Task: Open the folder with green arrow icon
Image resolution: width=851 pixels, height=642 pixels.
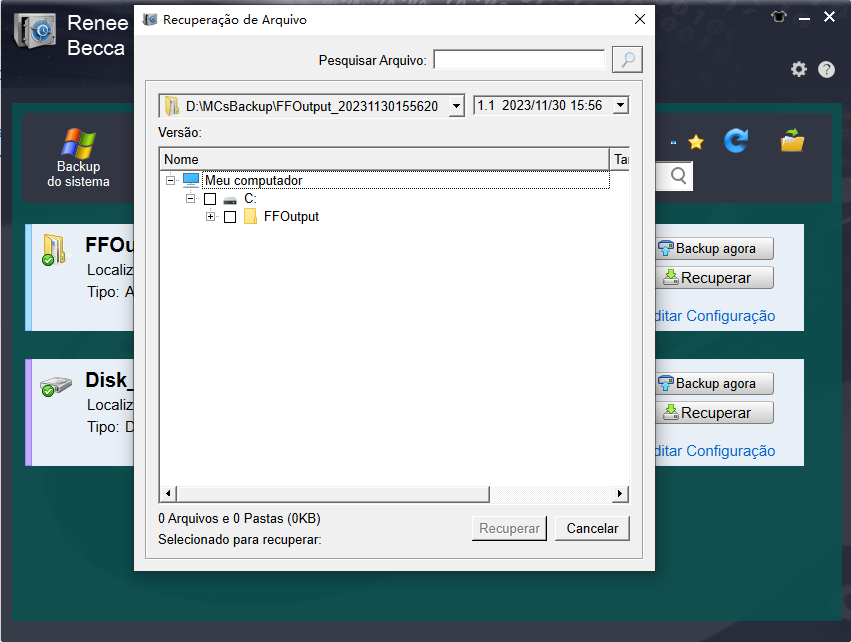Action: tap(792, 140)
